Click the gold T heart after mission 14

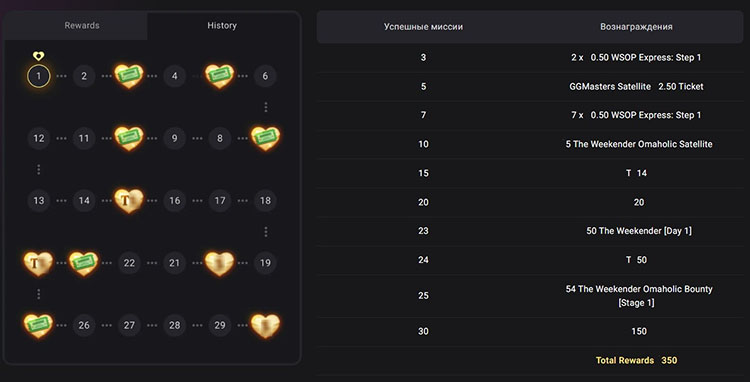click(129, 200)
